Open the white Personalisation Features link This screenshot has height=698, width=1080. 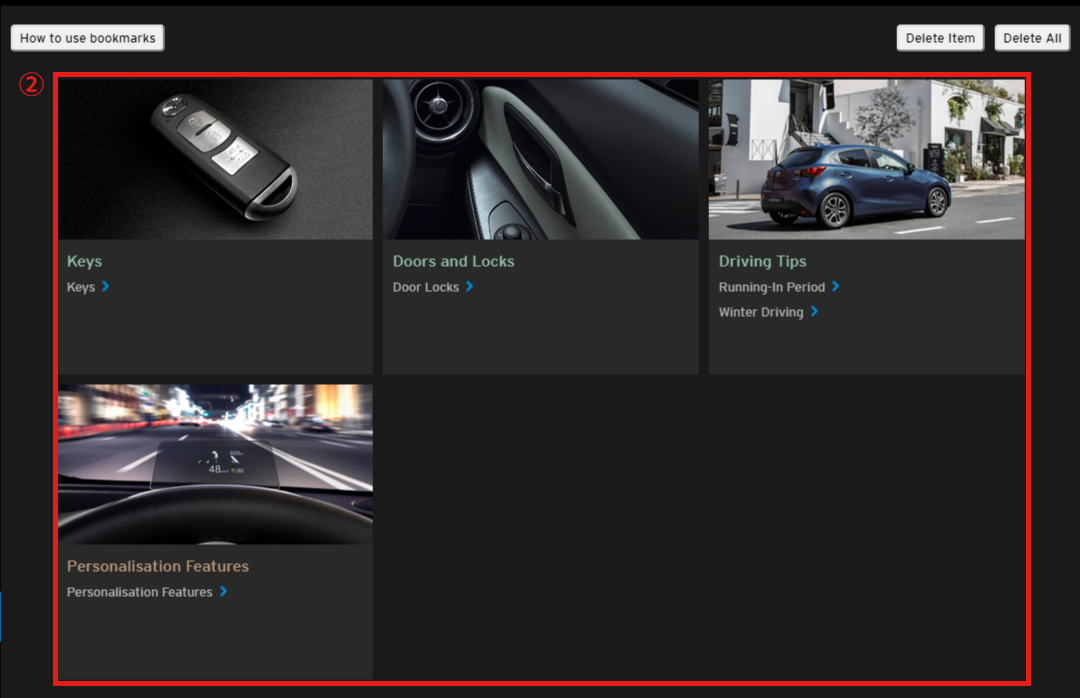[x=139, y=593]
